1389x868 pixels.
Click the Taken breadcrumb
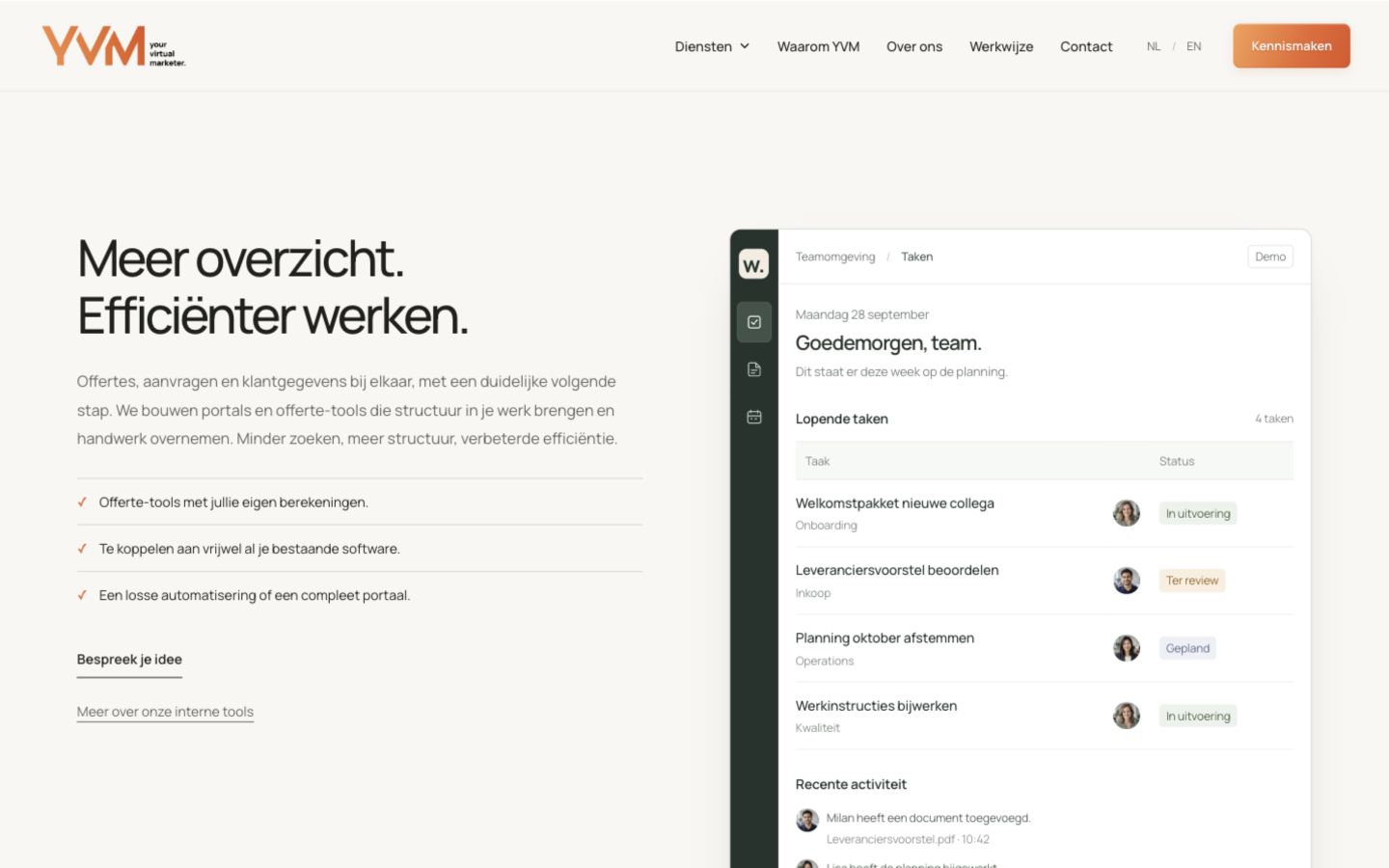917,257
